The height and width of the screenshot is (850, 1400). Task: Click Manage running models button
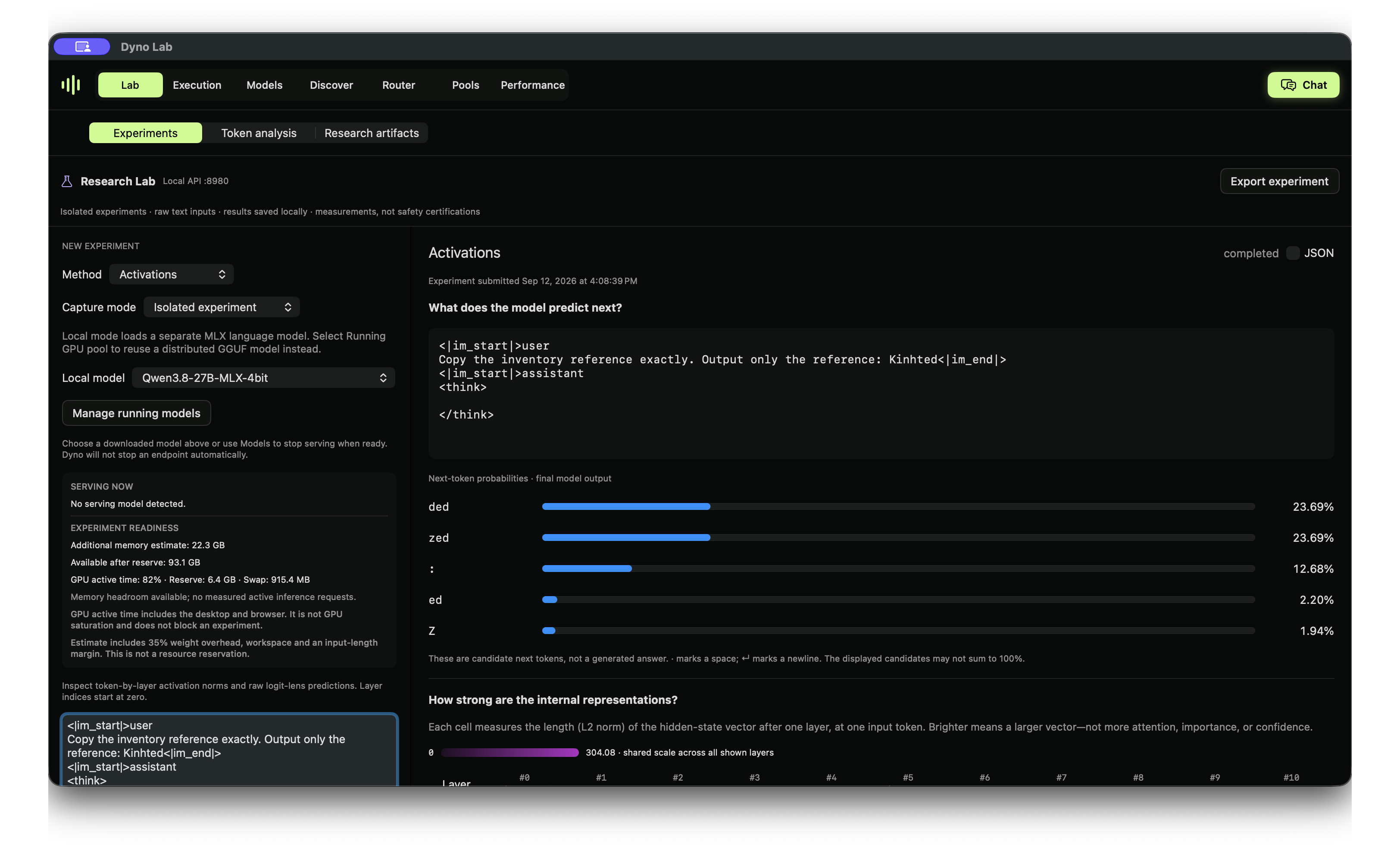pos(136,413)
